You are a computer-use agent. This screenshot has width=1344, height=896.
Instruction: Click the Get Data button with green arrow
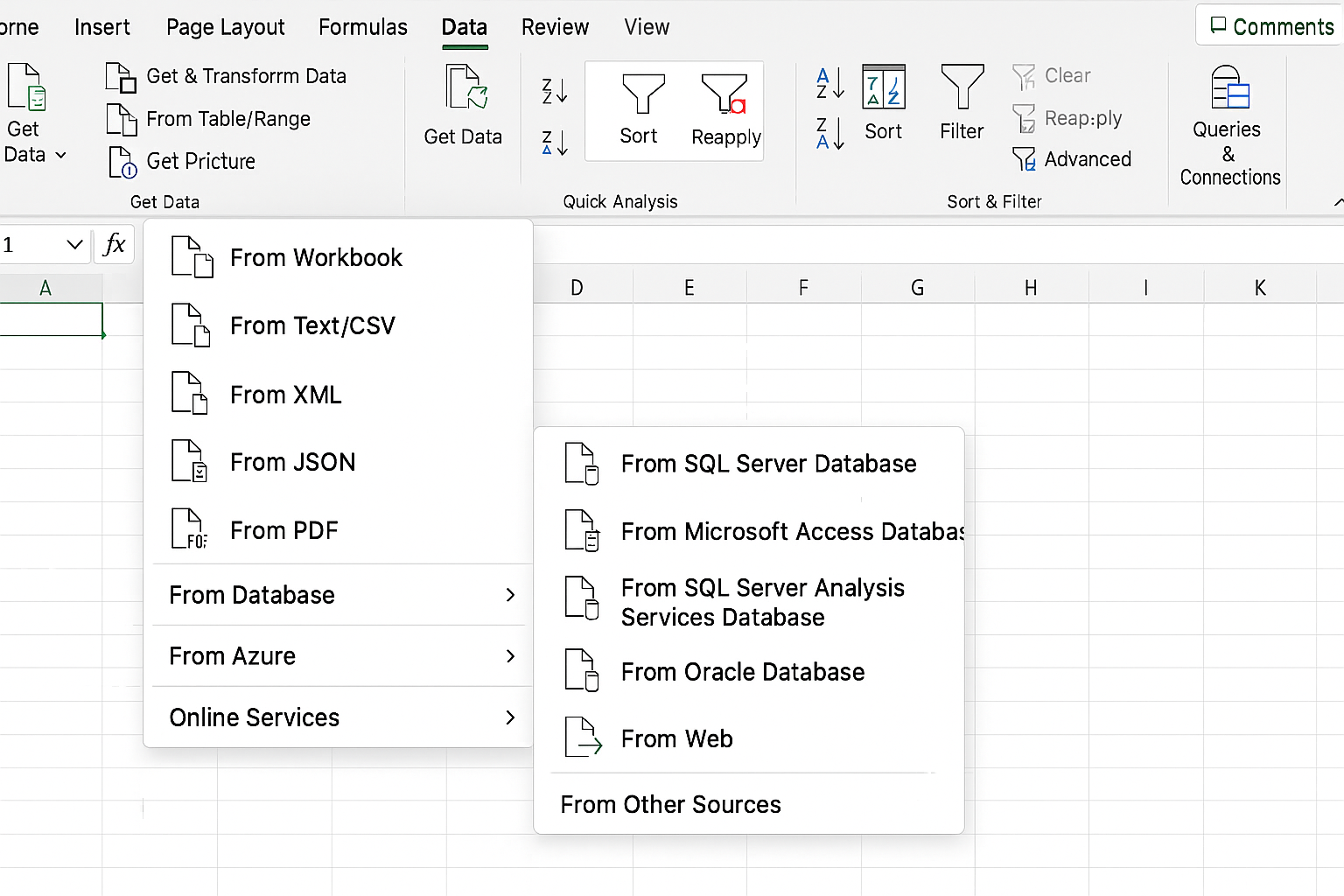463,105
